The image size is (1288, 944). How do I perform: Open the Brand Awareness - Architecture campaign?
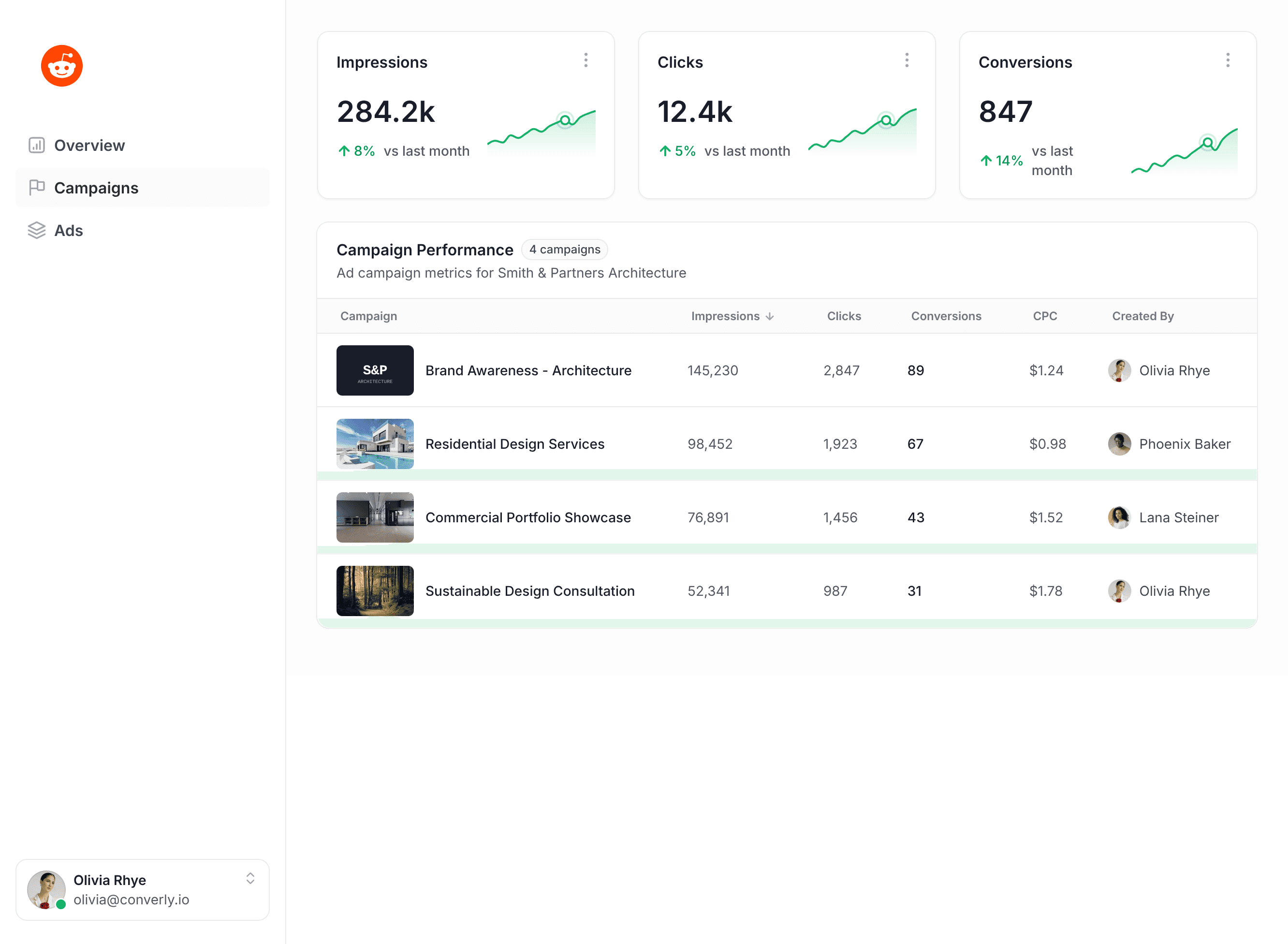[x=528, y=370]
